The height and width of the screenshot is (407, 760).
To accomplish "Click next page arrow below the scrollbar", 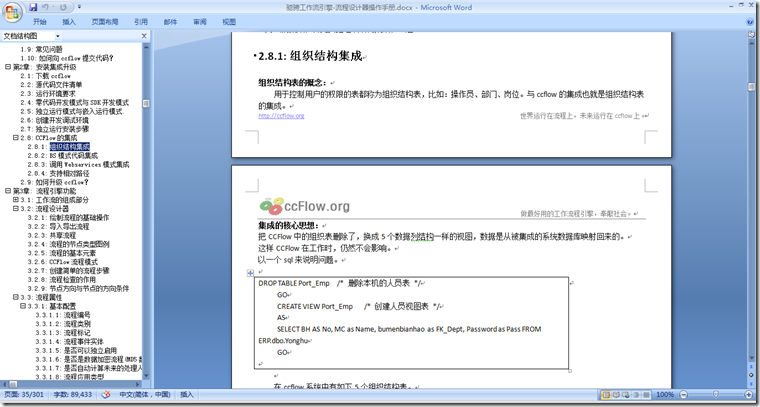I will pos(751,383).
